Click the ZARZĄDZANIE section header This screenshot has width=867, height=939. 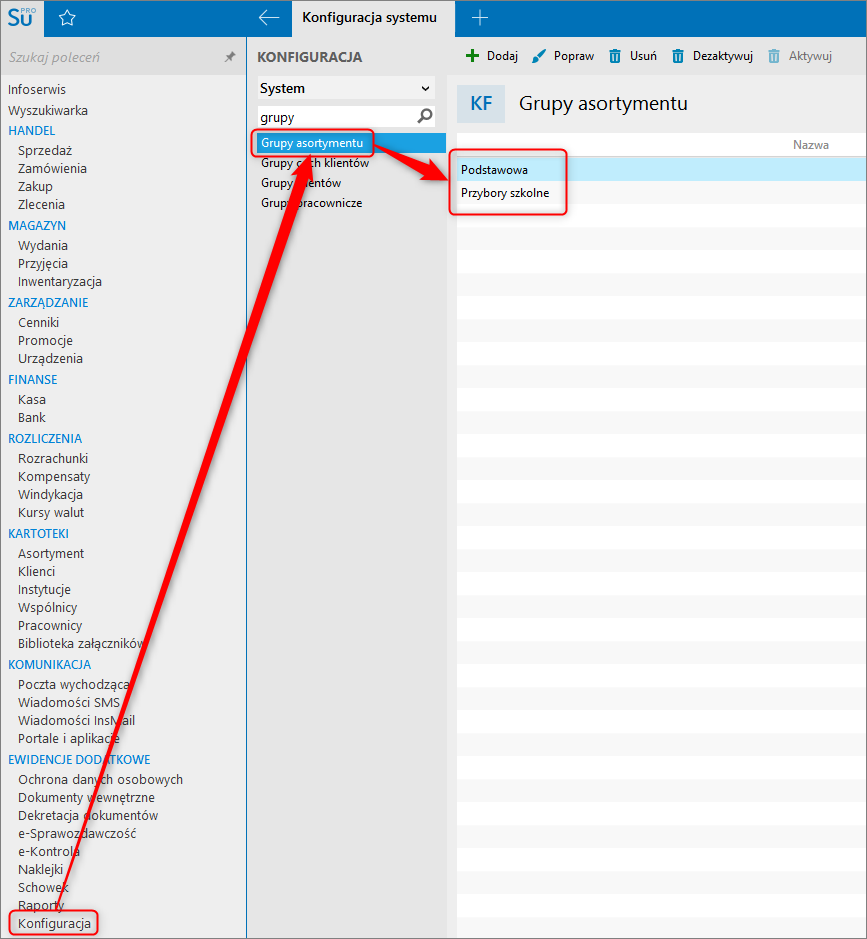coord(48,302)
